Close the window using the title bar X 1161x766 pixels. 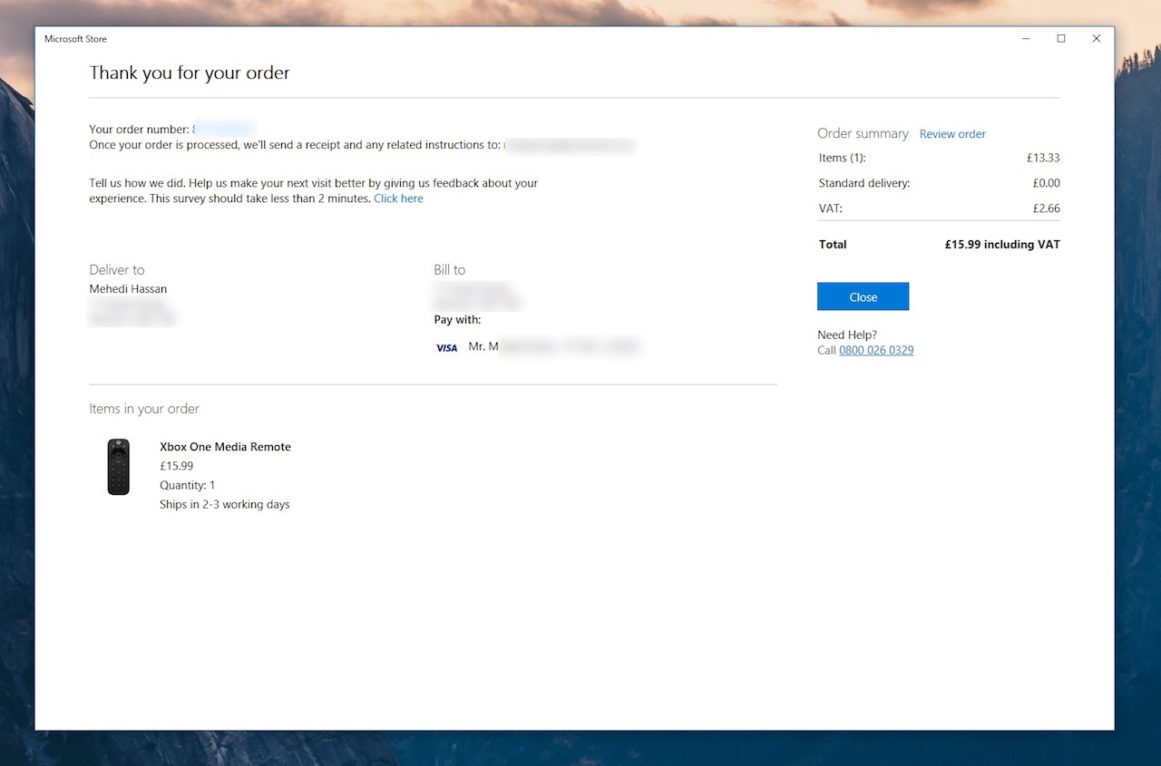click(1096, 39)
